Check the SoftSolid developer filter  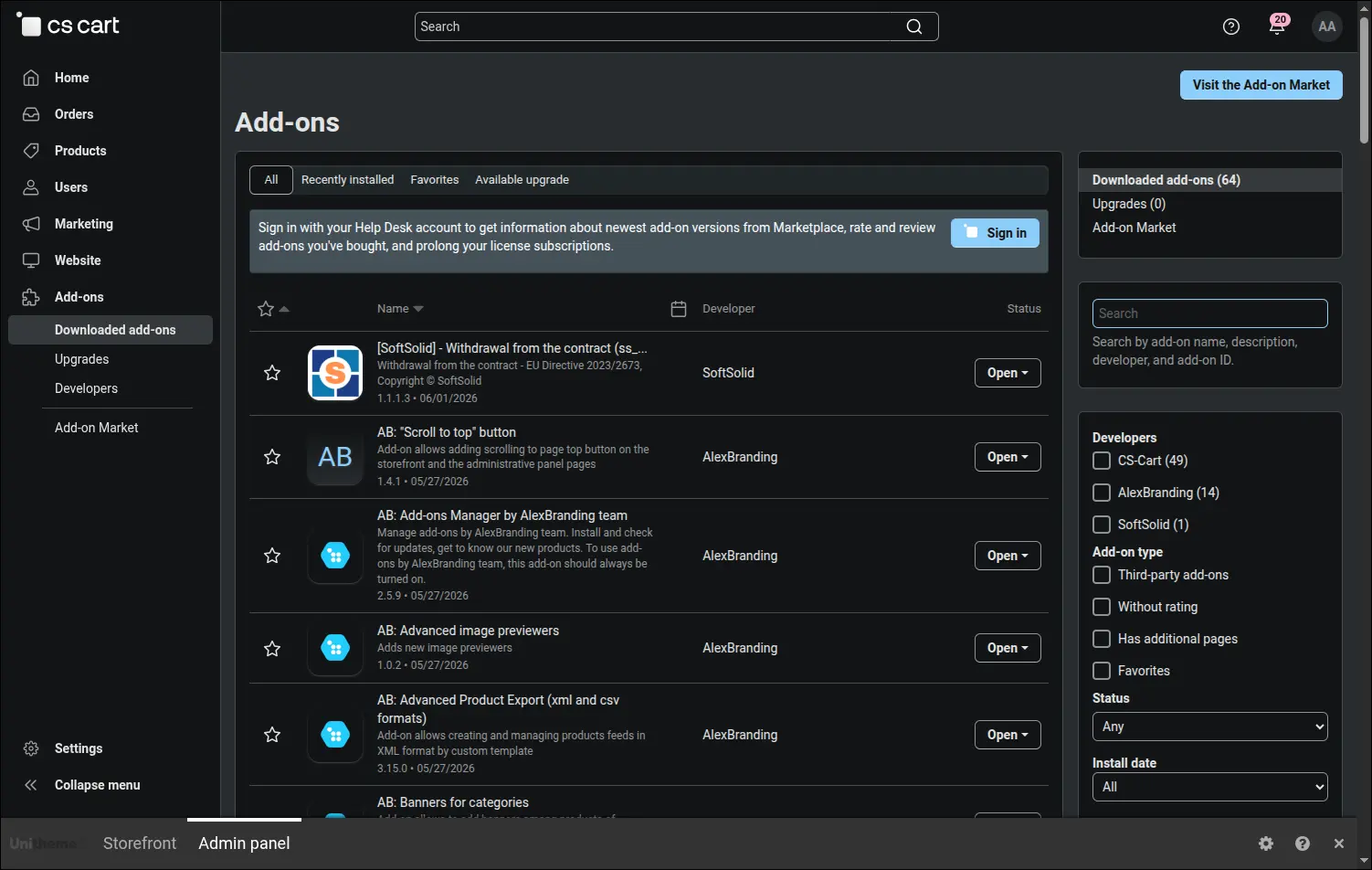[1102, 525]
